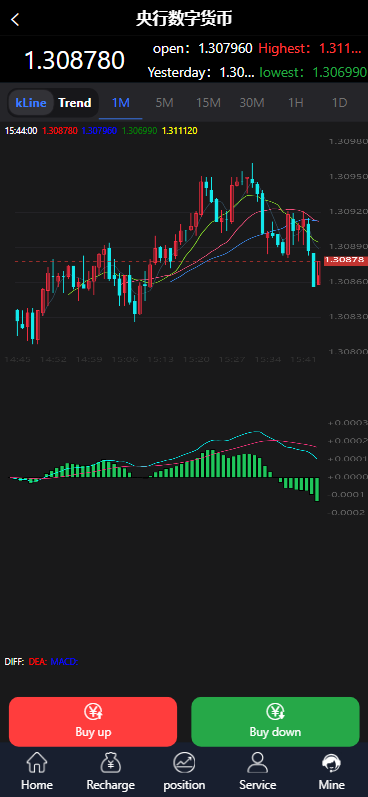Open the Recharge money bag icon
This screenshot has width=368, height=797.
(x=110, y=763)
